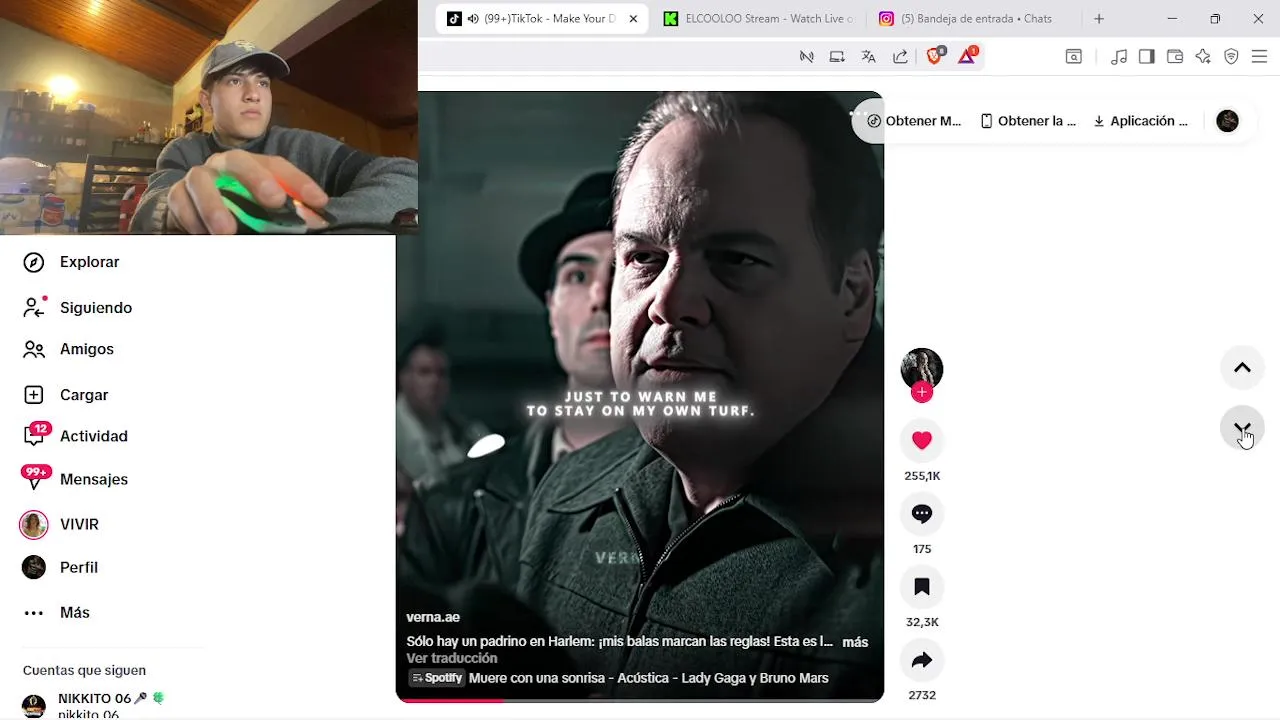Click the install app icon
Image resolution: width=1280 pixels, height=720 pixels.
point(837,57)
